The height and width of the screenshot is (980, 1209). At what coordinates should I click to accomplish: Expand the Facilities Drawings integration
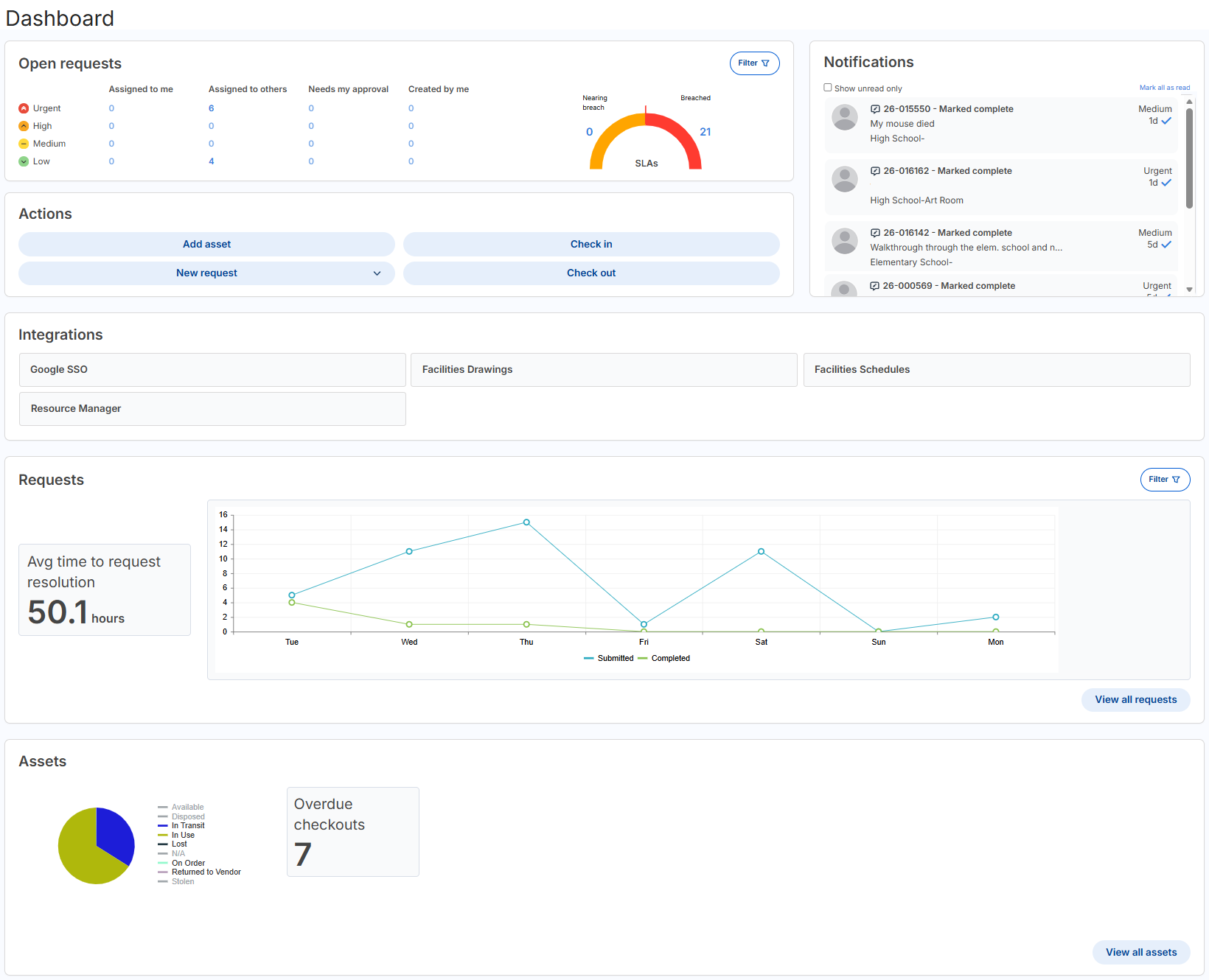pos(603,370)
